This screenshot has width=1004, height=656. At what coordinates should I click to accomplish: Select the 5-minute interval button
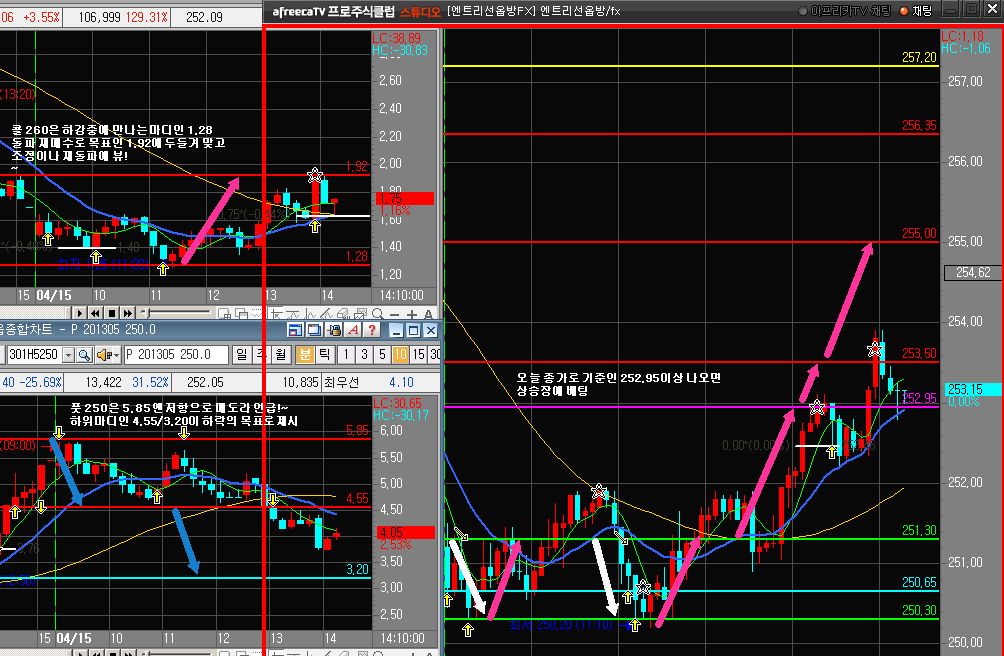click(x=380, y=355)
